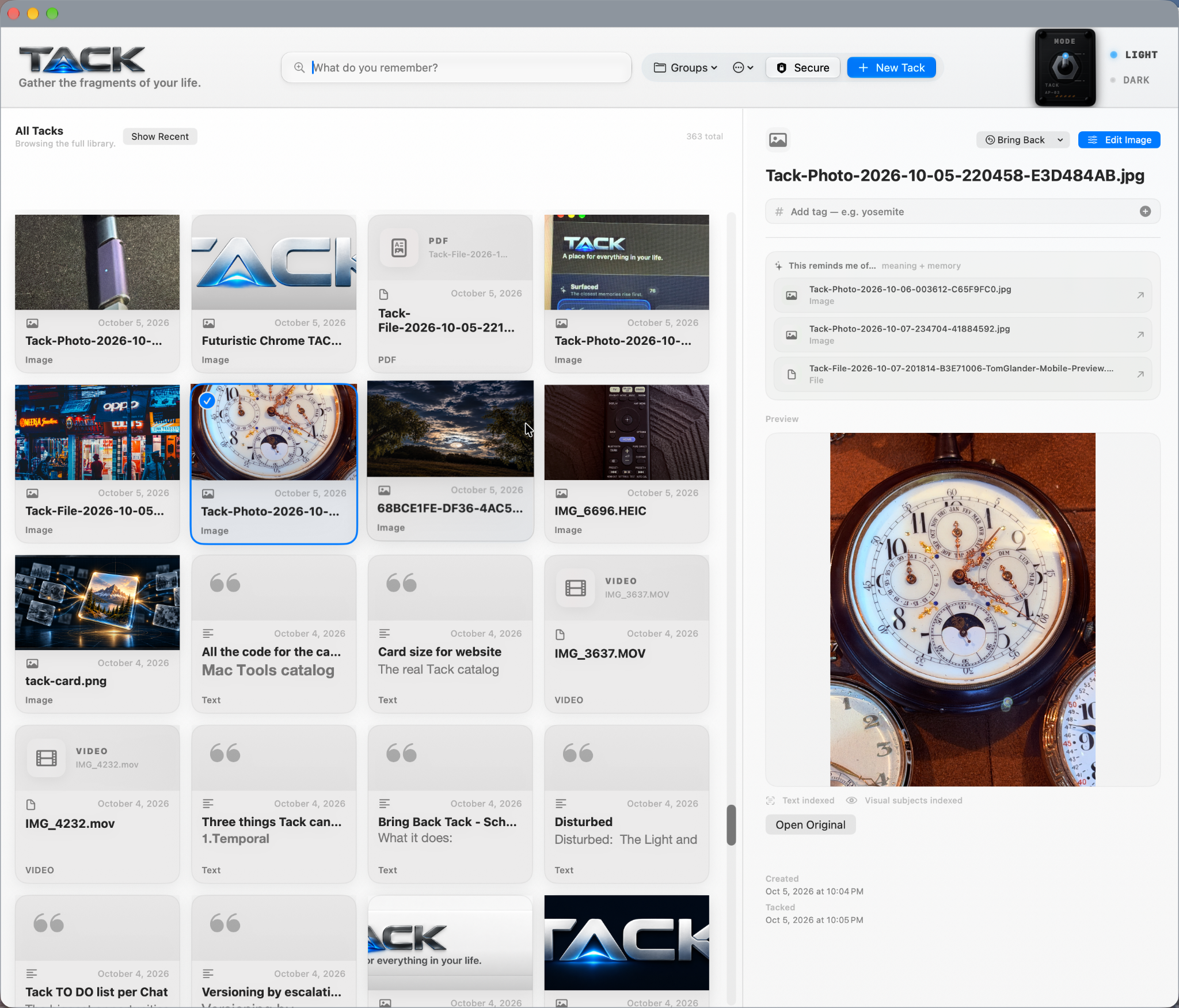Open the ellipsis more options dropdown
This screenshot has width=1179, height=1008.
click(743, 68)
